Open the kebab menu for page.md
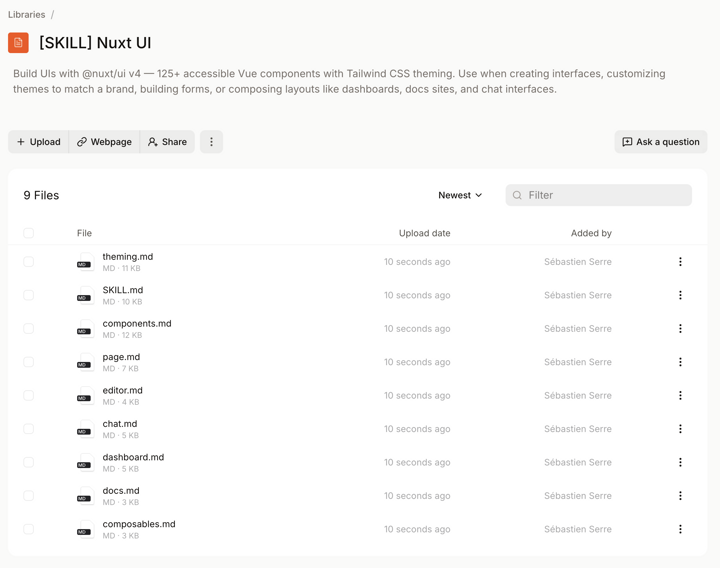This screenshot has height=568, width=720. pyautogui.click(x=680, y=362)
